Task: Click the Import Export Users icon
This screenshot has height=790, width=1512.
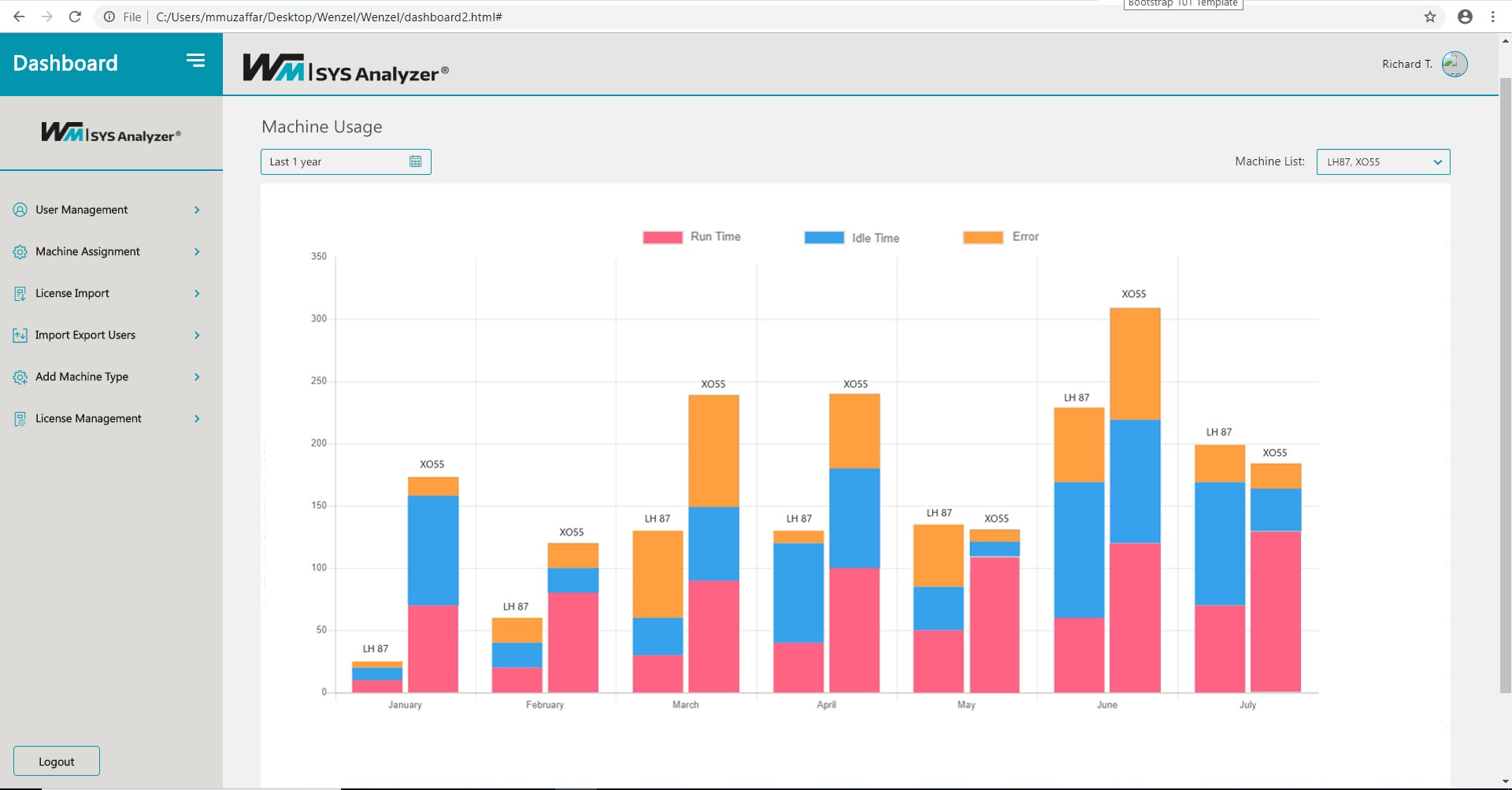Action: [20, 336]
